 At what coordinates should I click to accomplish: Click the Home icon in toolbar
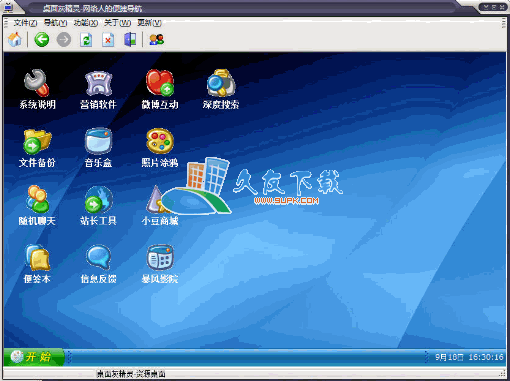point(15,40)
